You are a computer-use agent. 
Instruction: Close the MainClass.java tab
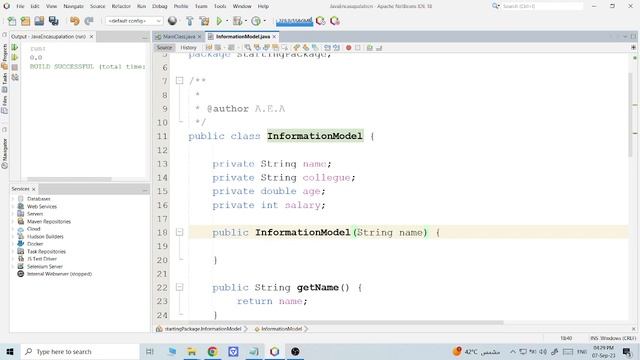coord(200,37)
